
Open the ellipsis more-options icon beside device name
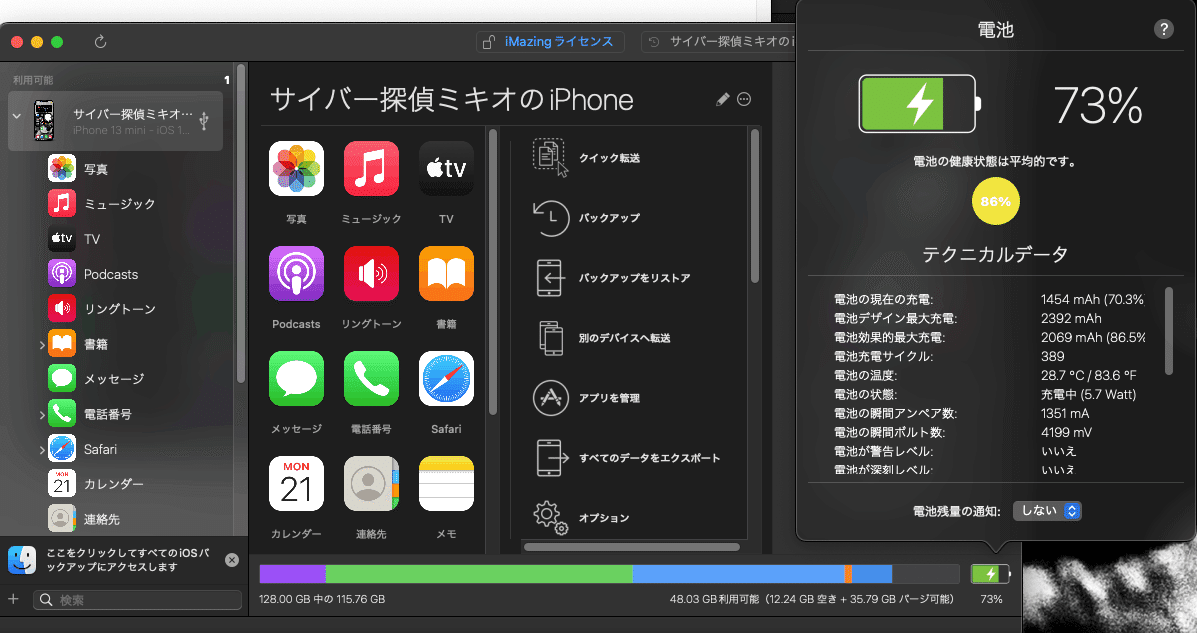[744, 99]
